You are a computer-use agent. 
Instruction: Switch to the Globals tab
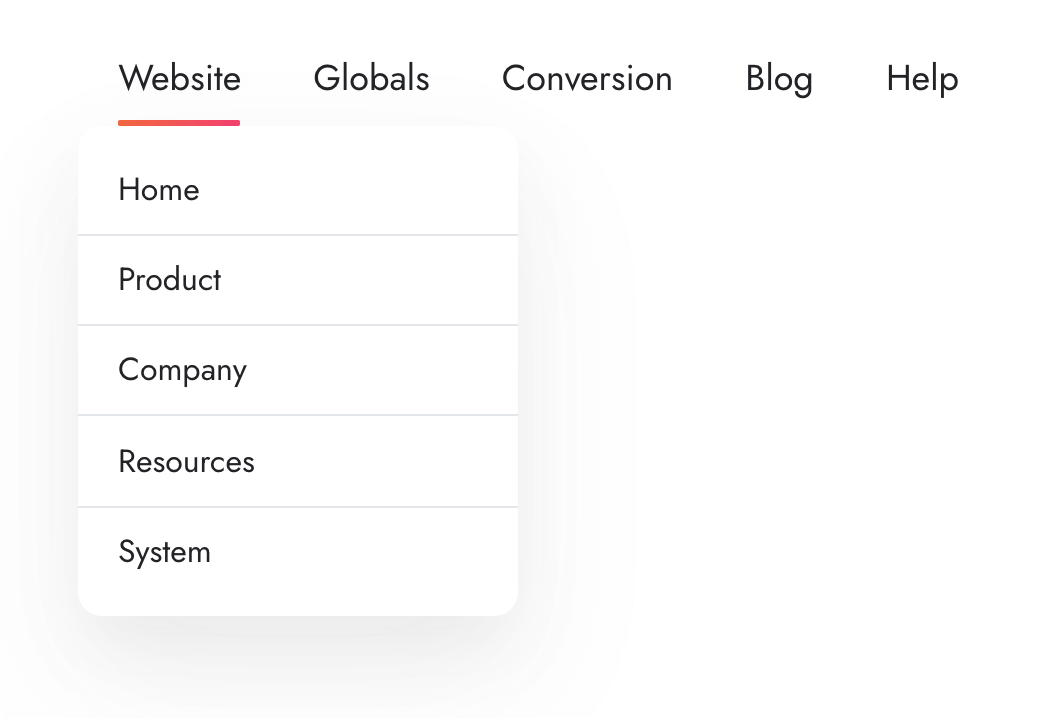pyautogui.click(x=371, y=79)
